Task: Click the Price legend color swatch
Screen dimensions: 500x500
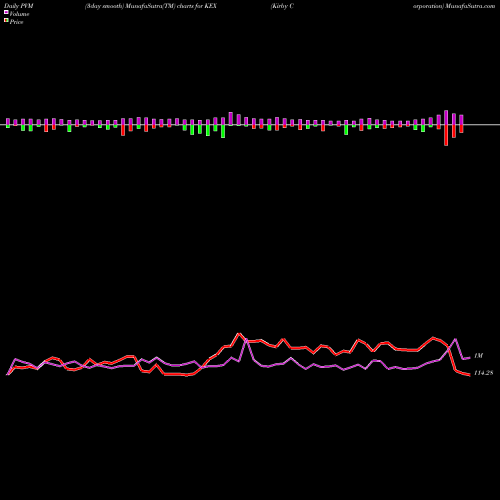Action: (x=6, y=20)
